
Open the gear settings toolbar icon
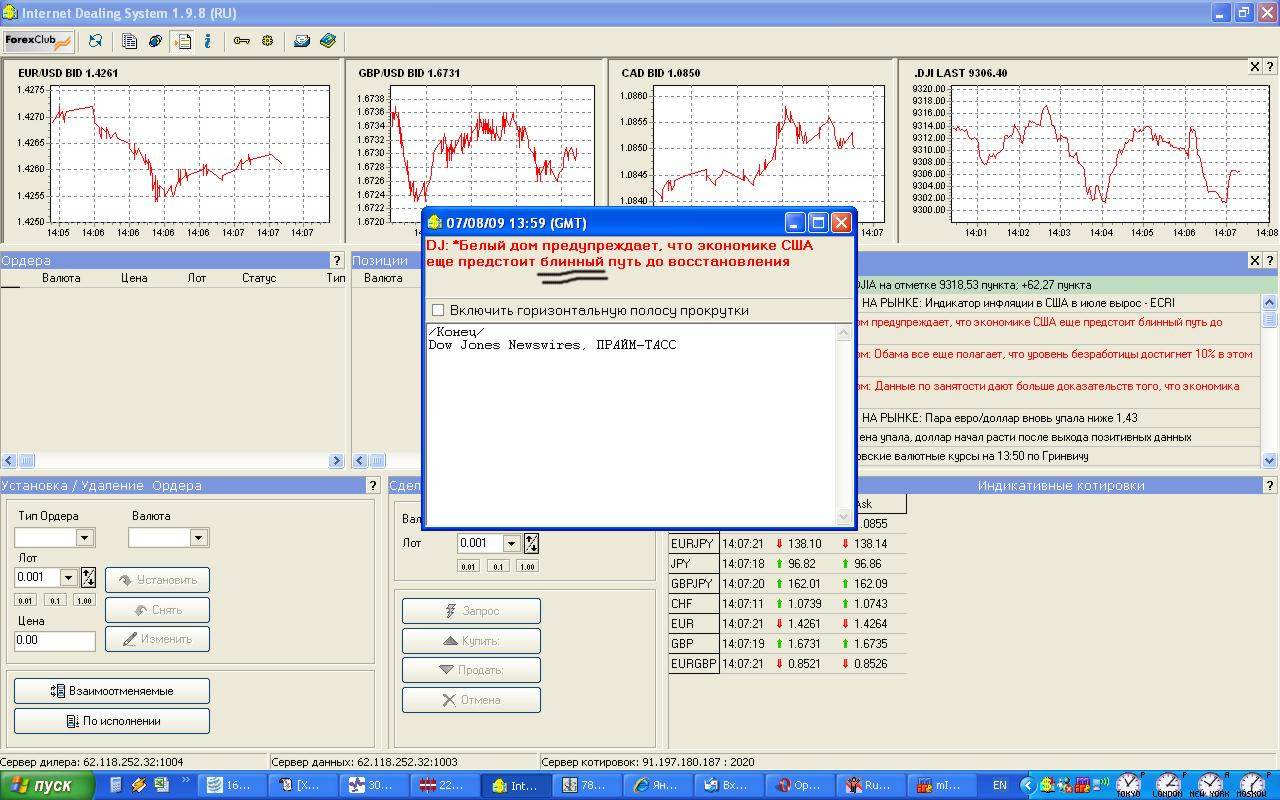click(x=267, y=41)
